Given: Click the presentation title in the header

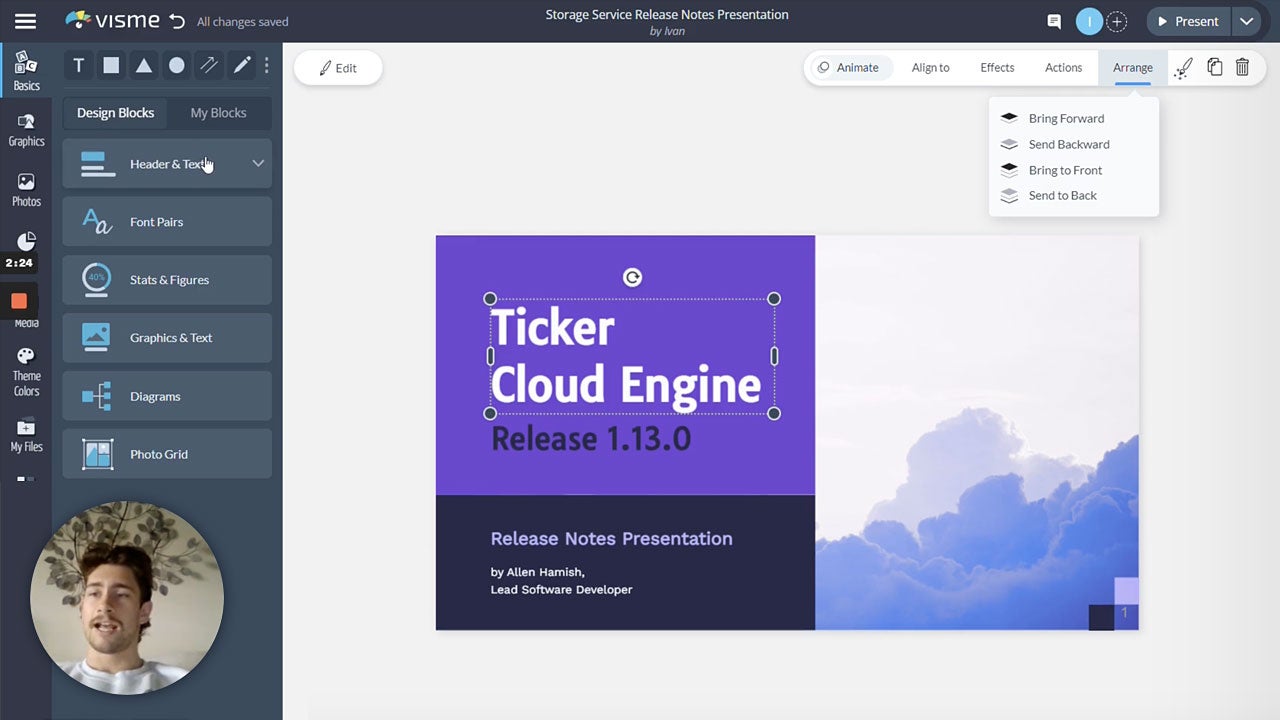Looking at the screenshot, I should pyautogui.click(x=667, y=14).
